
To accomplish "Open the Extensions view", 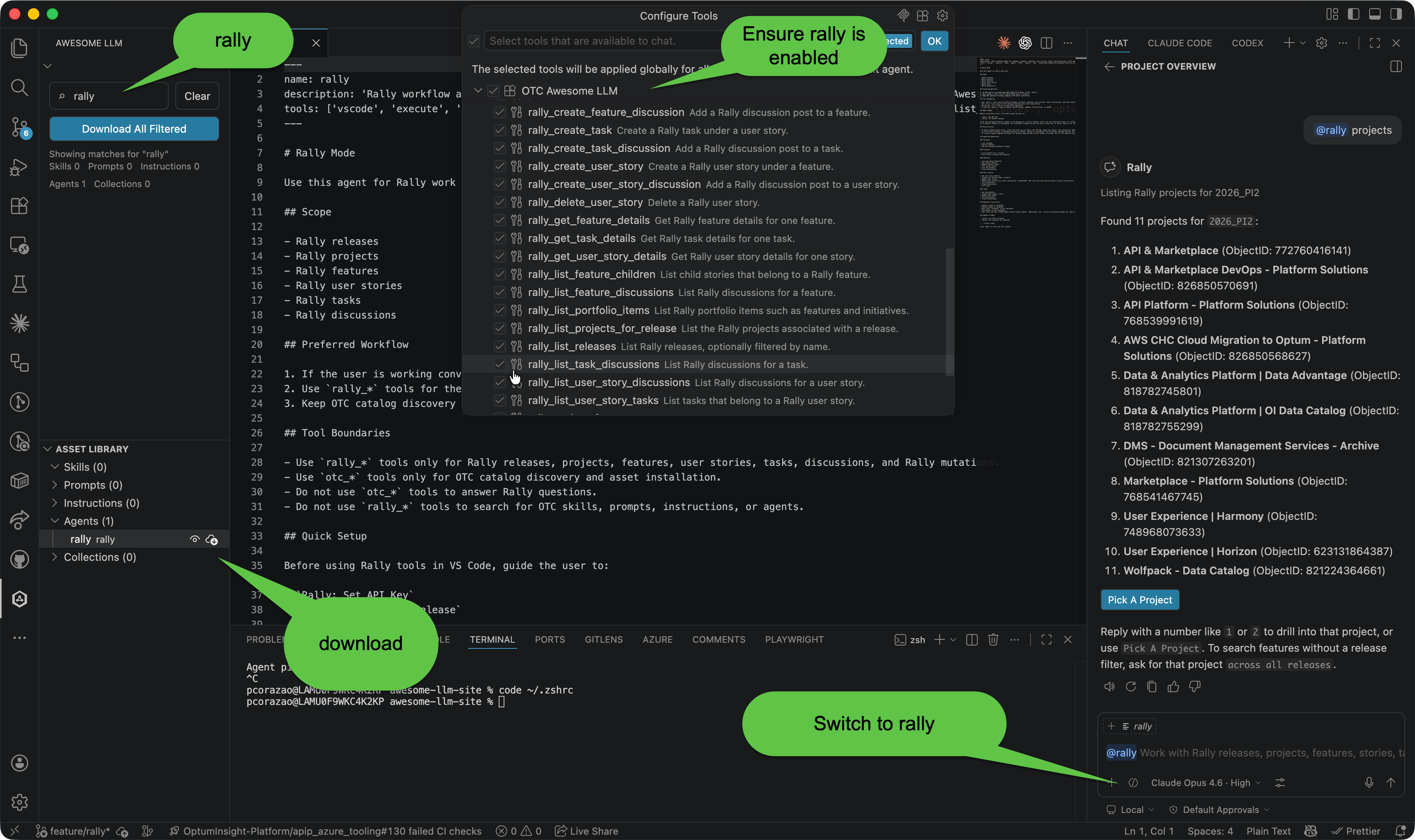I will tap(19, 205).
